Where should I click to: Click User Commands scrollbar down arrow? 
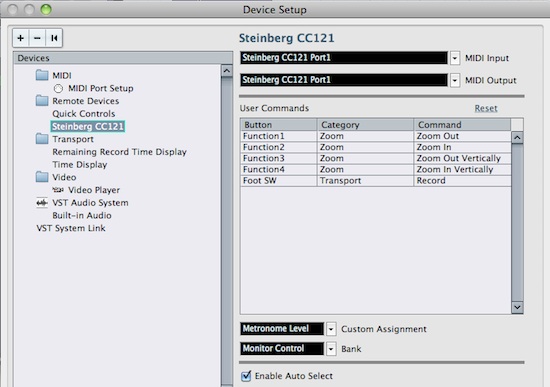(517, 307)
